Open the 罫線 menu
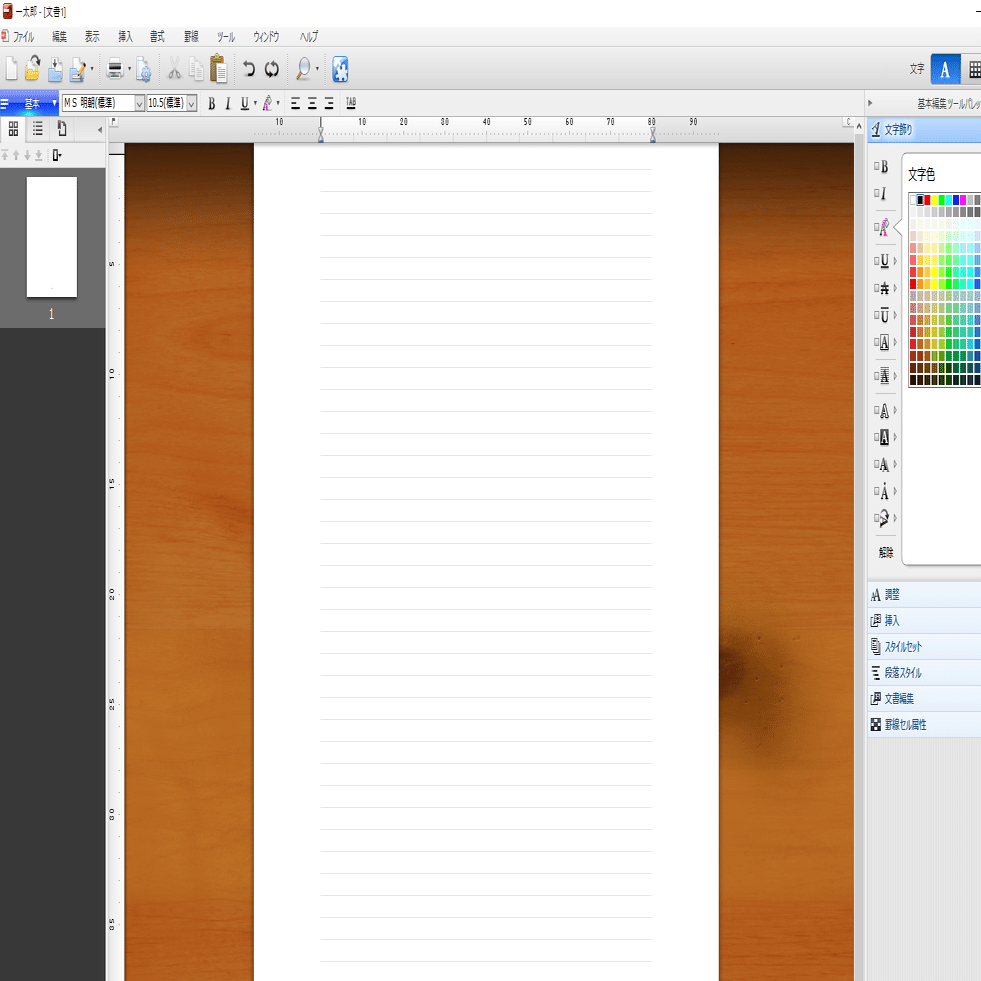The height and width of the screenshot is (981, 981). [x=191, y=36]
